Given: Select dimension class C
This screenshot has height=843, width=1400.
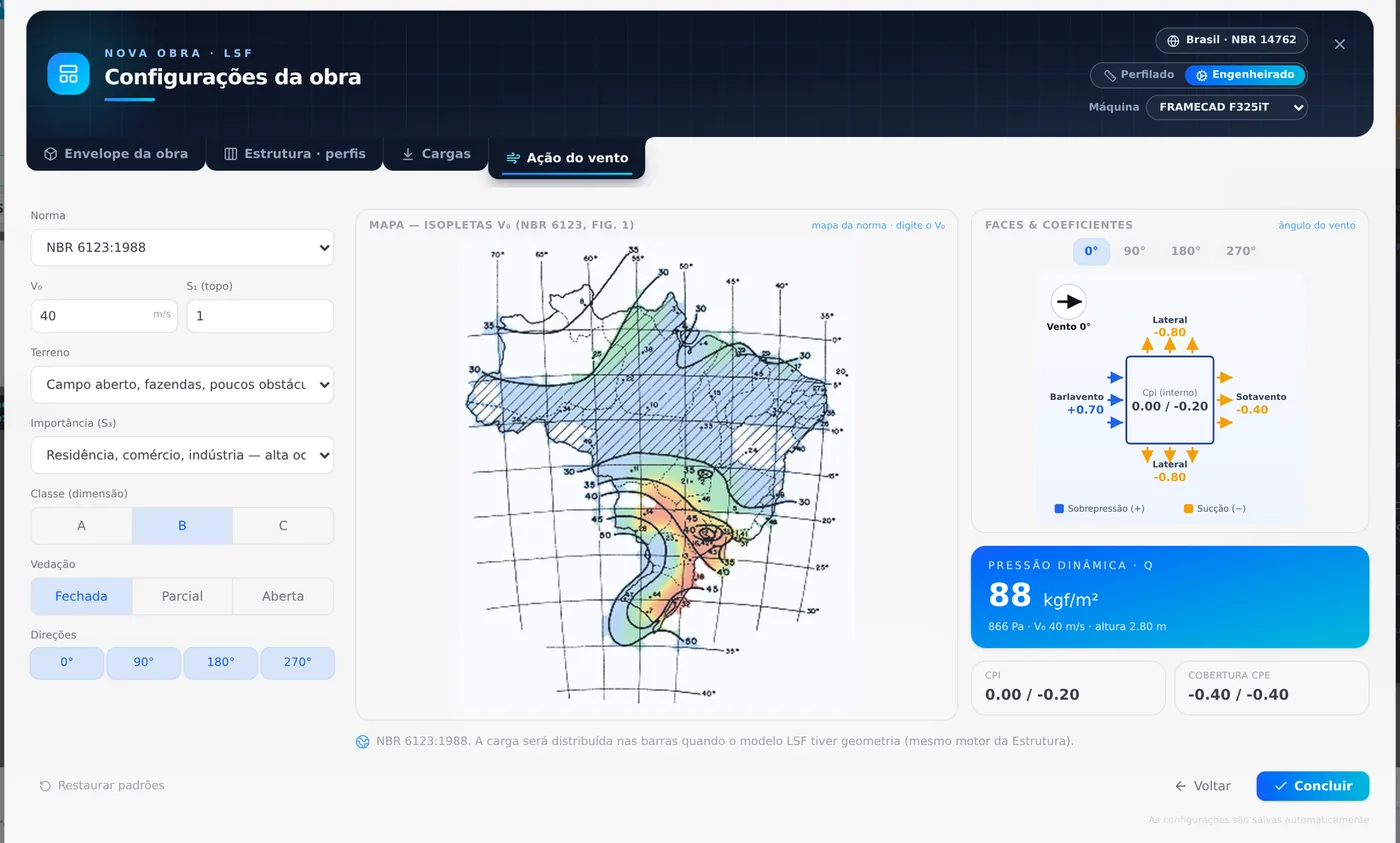Looking at the screenshot, I should click(x=283, y=526).
